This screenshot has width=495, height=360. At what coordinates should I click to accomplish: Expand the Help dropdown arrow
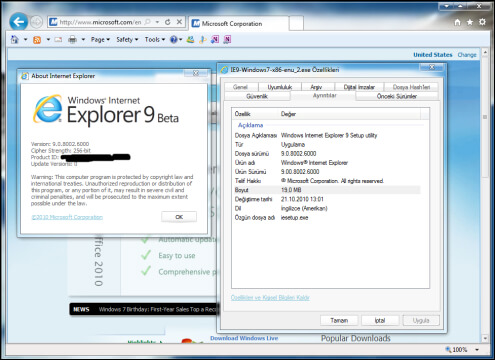click(x=180, y=40)
